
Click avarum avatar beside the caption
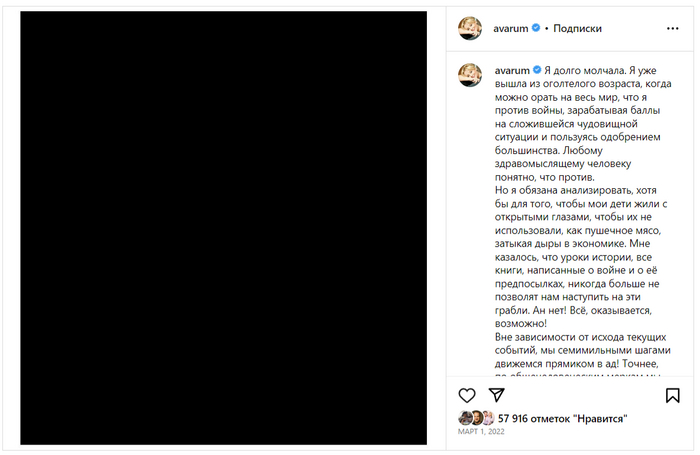(x=470, y=73)
